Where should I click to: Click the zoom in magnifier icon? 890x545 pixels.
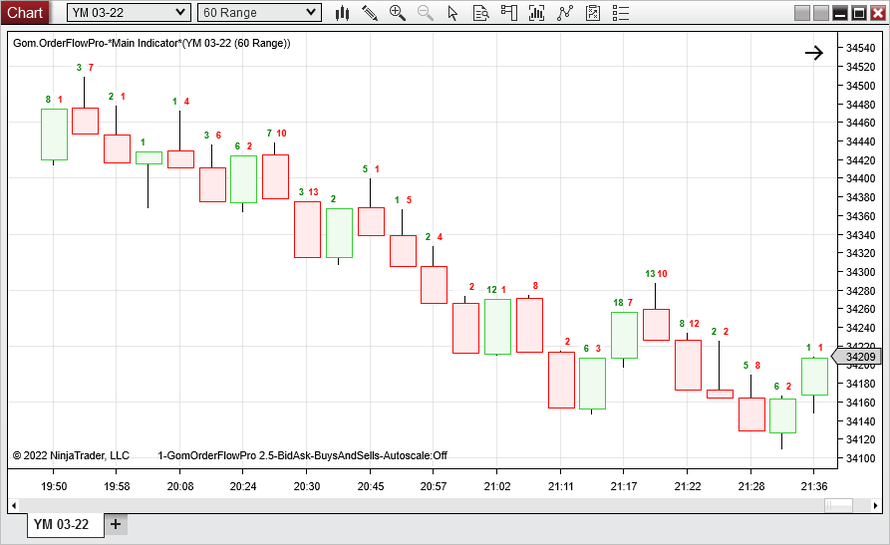coord(397,12)
